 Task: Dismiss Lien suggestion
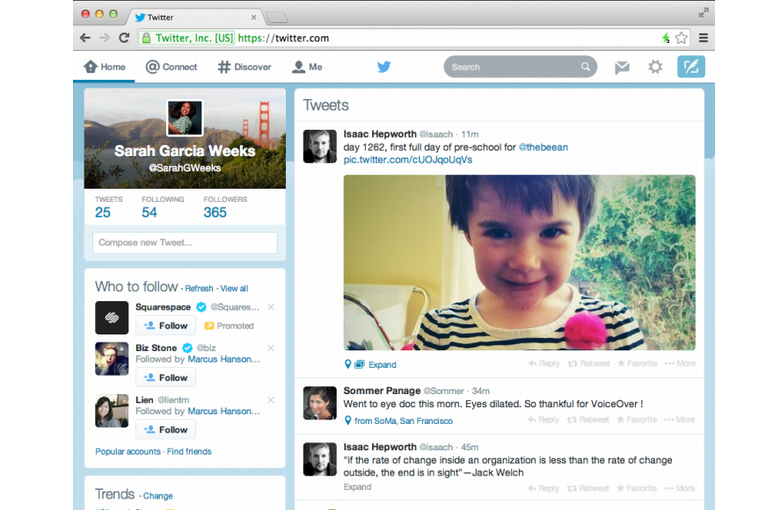point(271,400)
